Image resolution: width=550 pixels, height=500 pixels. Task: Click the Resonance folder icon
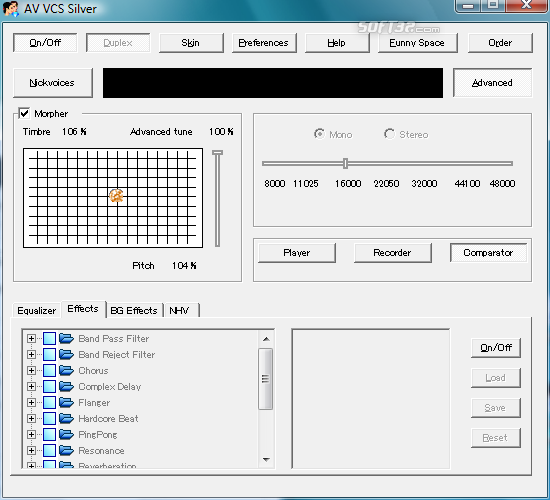click(66, 450)
